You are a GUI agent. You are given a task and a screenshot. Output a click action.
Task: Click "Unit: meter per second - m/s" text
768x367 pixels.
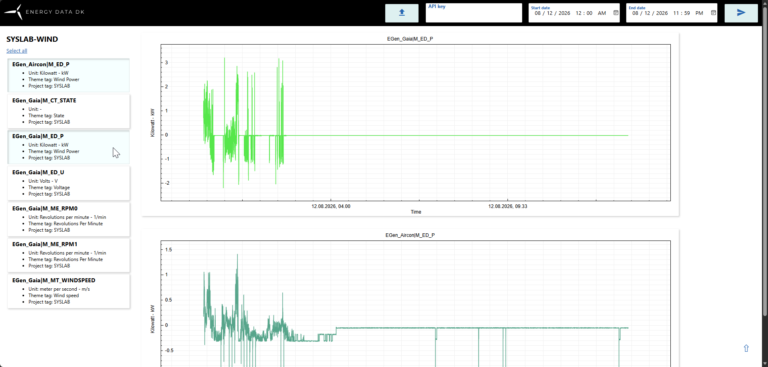(59, 289)
